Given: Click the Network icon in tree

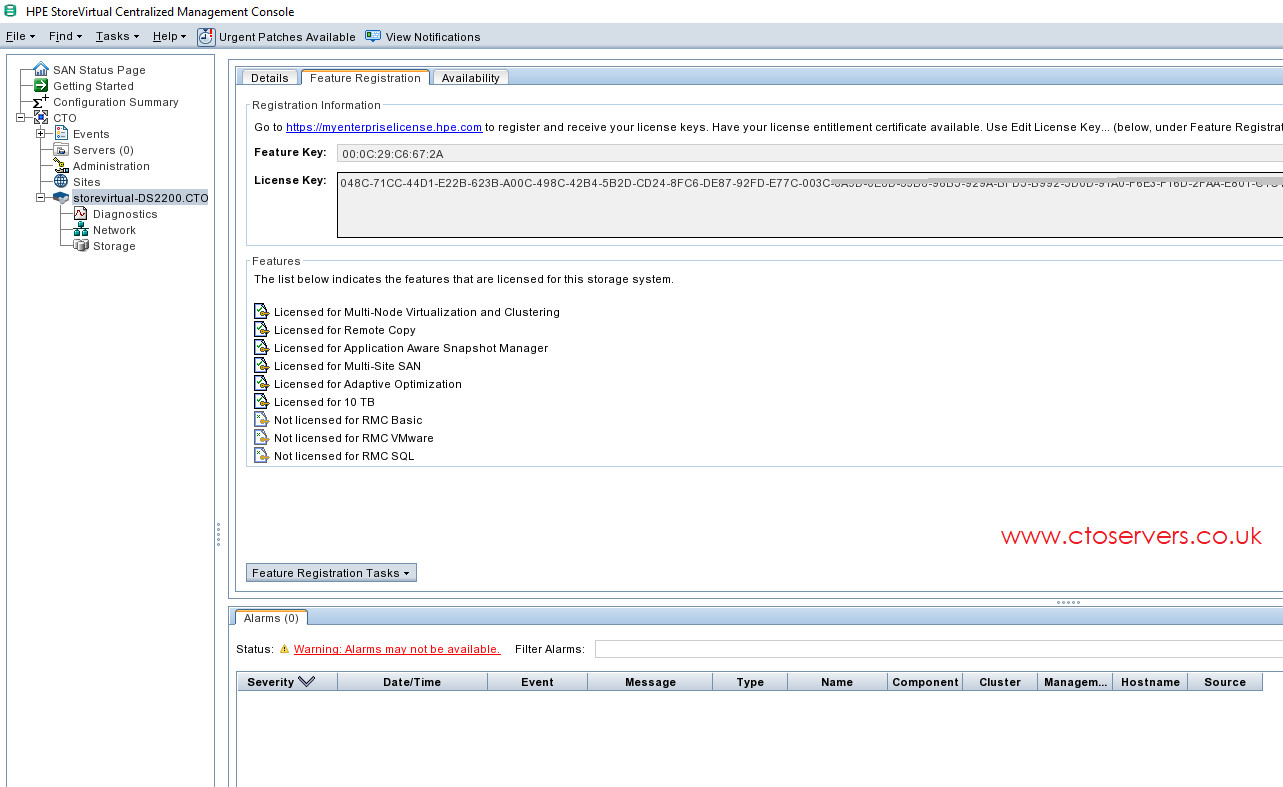Looking at the screenshot, I should [x=81, y=229].
